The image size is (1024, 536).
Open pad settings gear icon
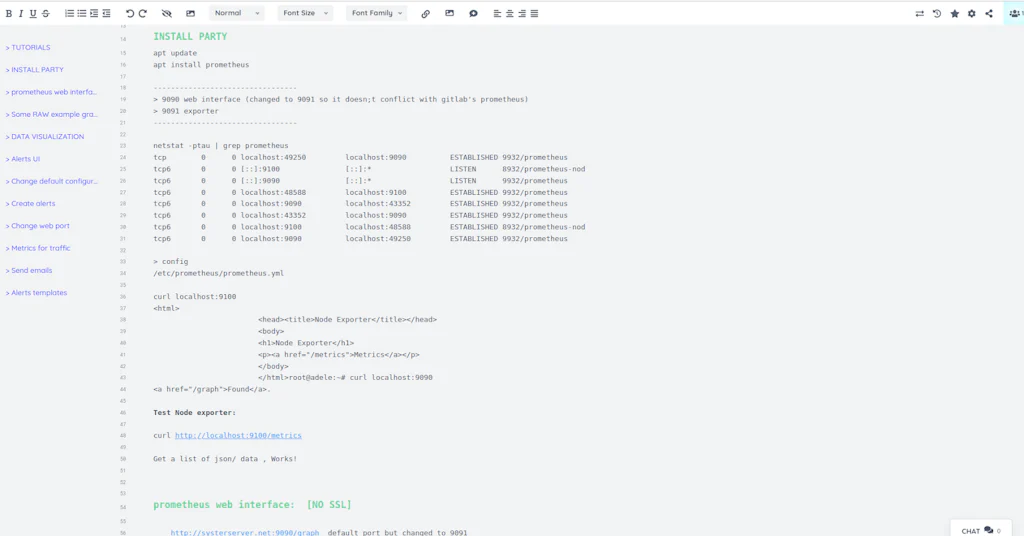(972, 13)
